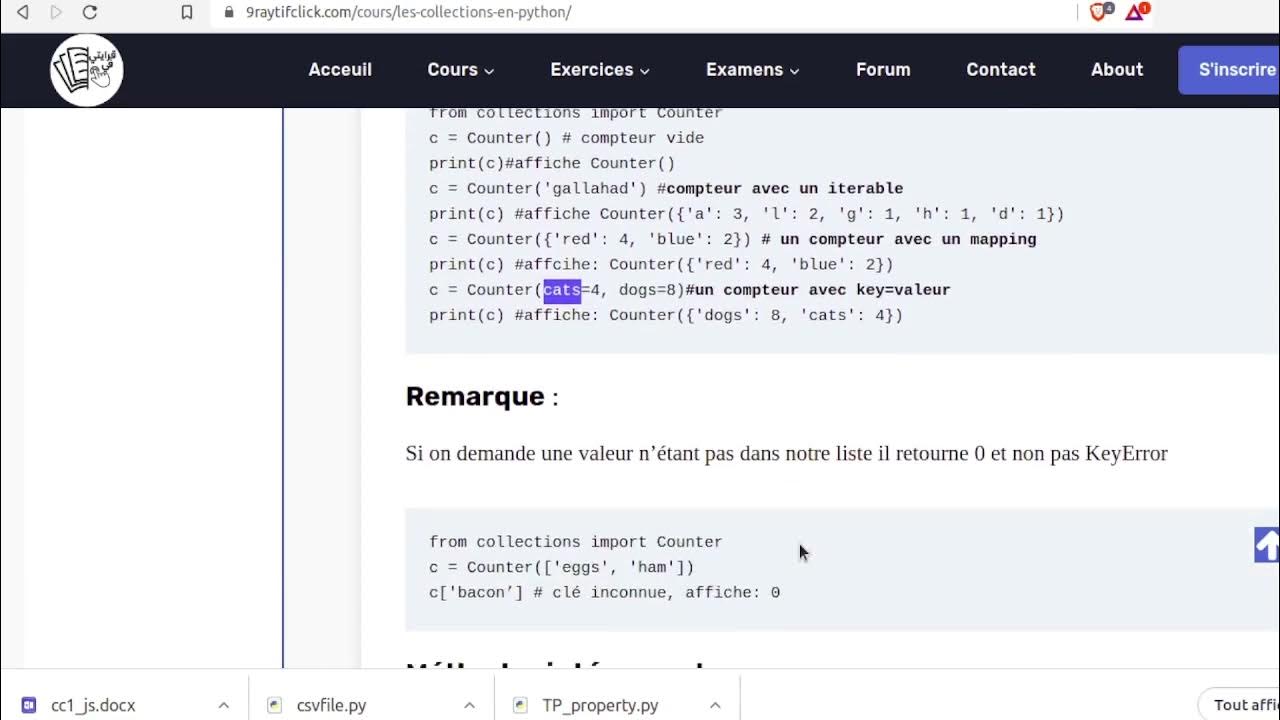This screenshot has height=720, width=1280.
Task: Go to the Forum page
Action: point(883,69)
